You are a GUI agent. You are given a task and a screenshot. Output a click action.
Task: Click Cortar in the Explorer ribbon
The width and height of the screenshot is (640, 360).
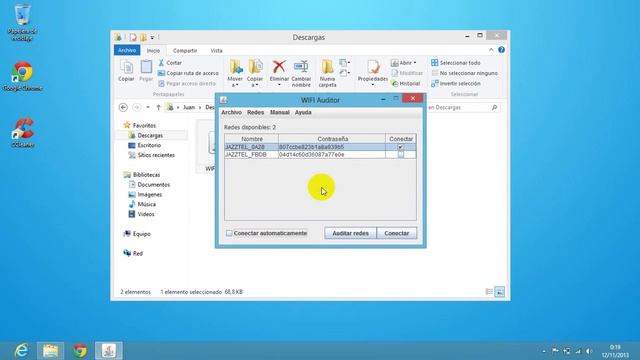170,63
